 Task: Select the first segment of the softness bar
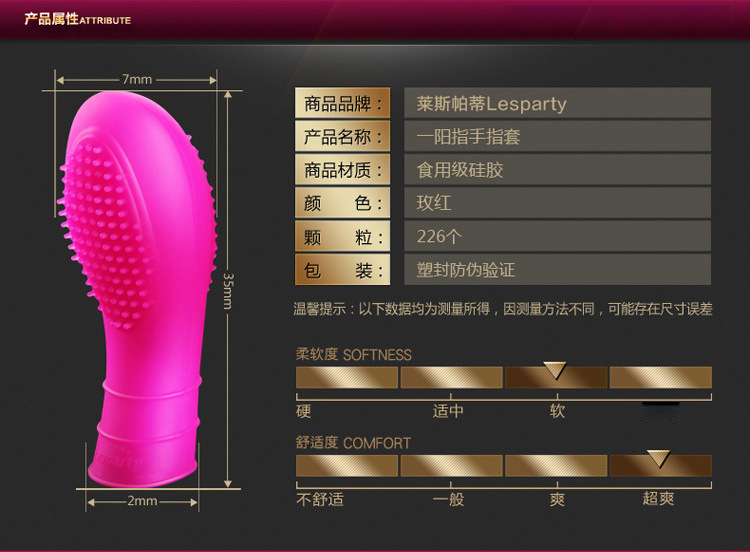(346, 377)
